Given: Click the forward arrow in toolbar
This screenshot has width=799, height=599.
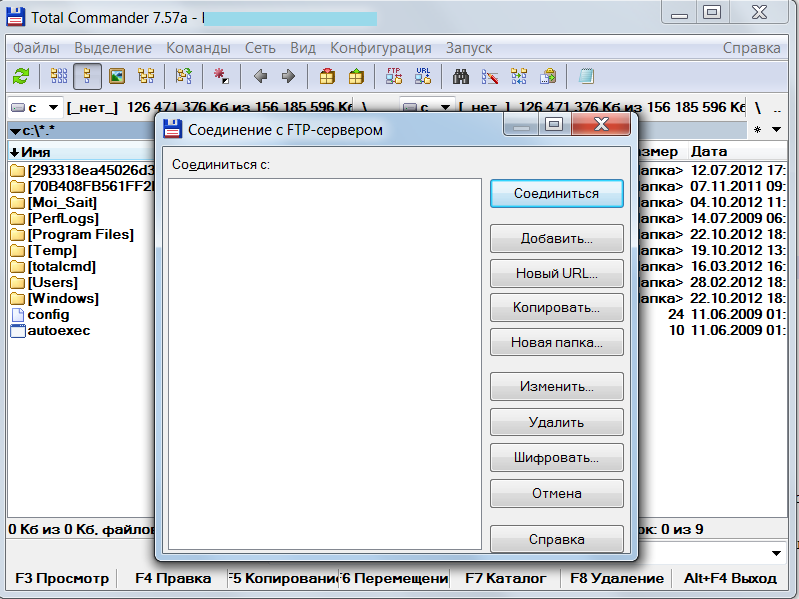Looking at the screenshot, I should [x=288, y=76].
